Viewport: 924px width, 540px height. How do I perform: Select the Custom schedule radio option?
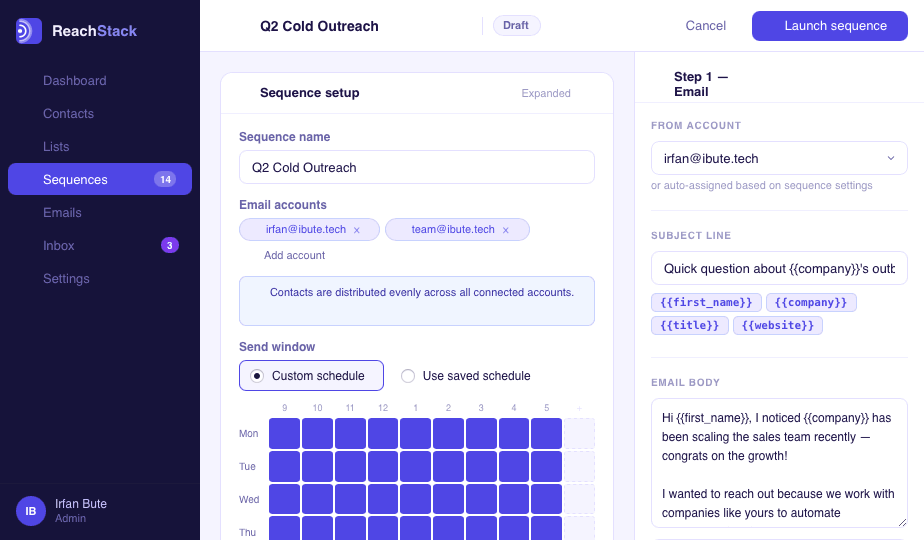(311, 376)
